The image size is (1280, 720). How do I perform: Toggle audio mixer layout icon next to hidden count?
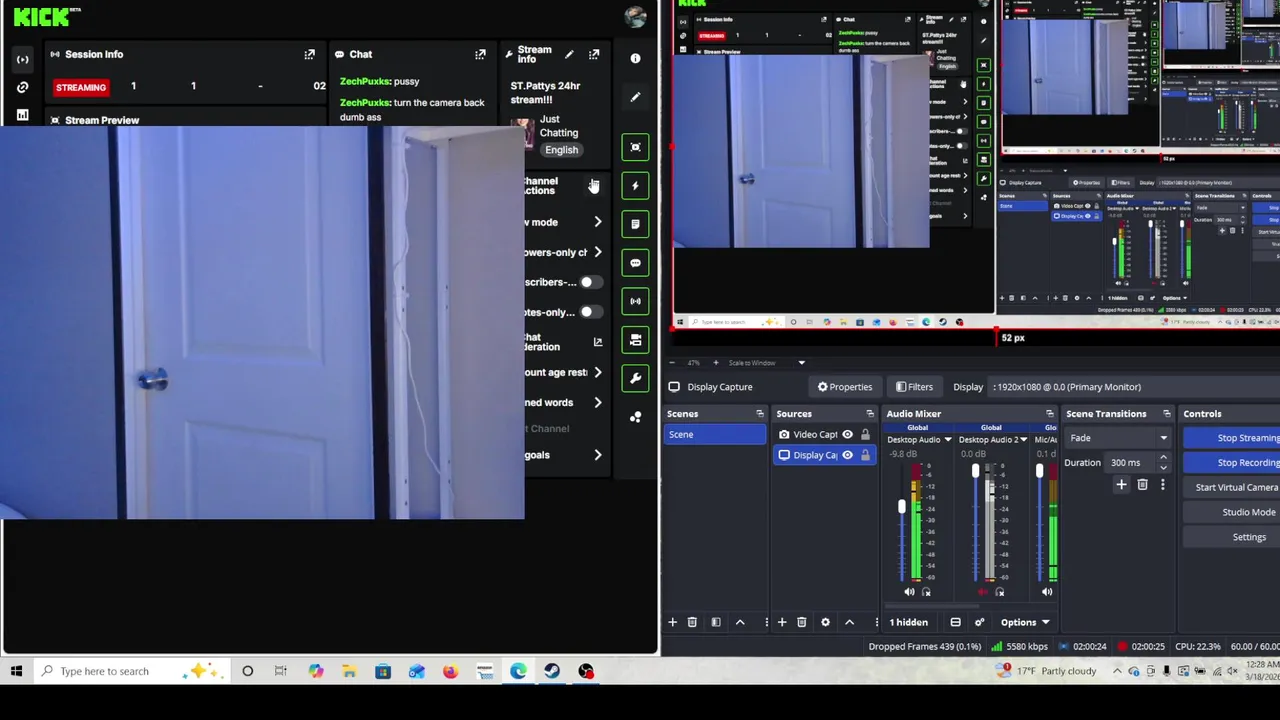click(x=955, y=622)
